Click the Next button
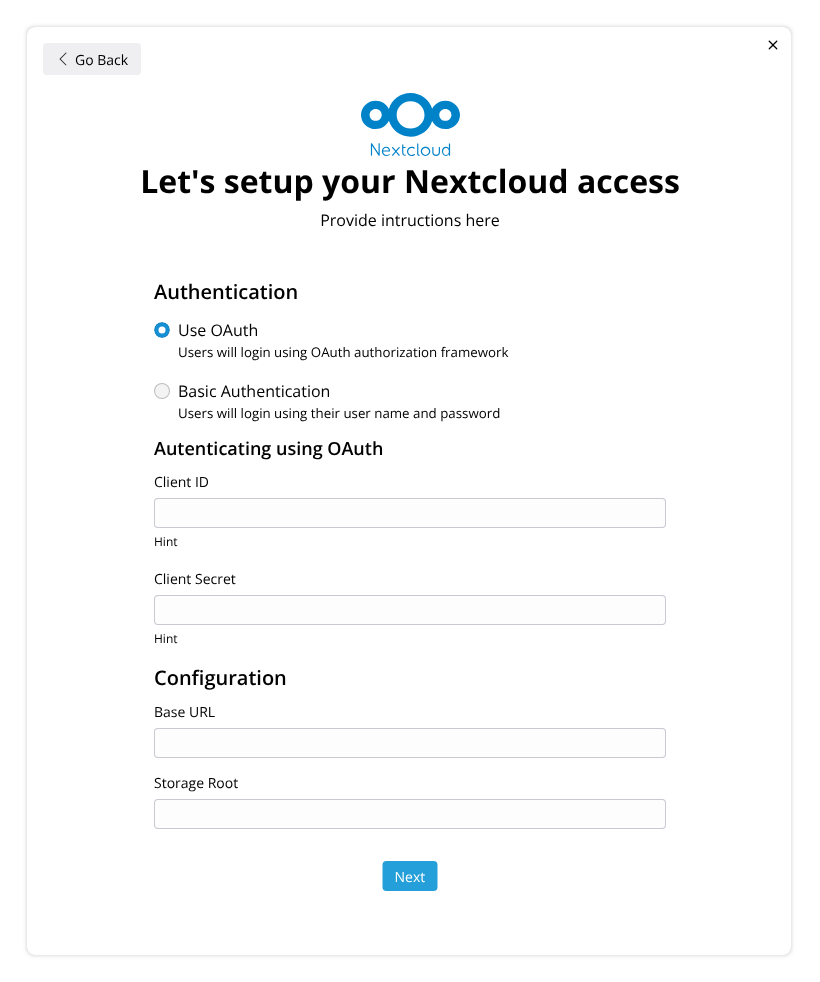The image size is (820, 982). (410, 876)
